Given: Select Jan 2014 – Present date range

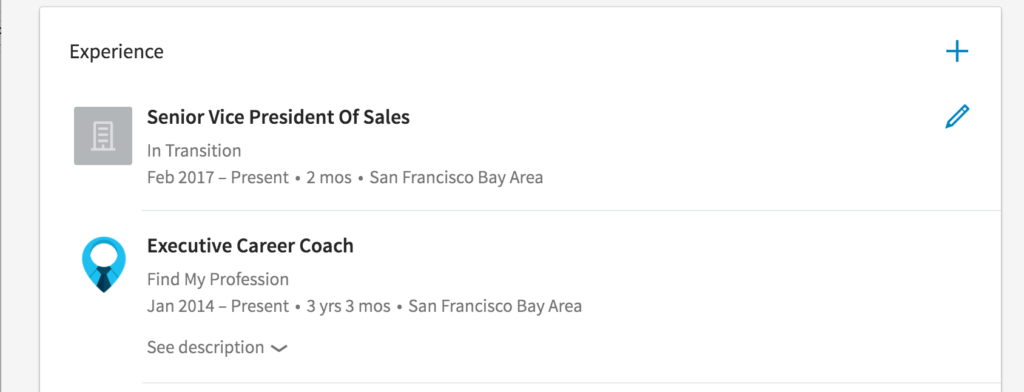Looking at the screenshot, I should (217, 306).
